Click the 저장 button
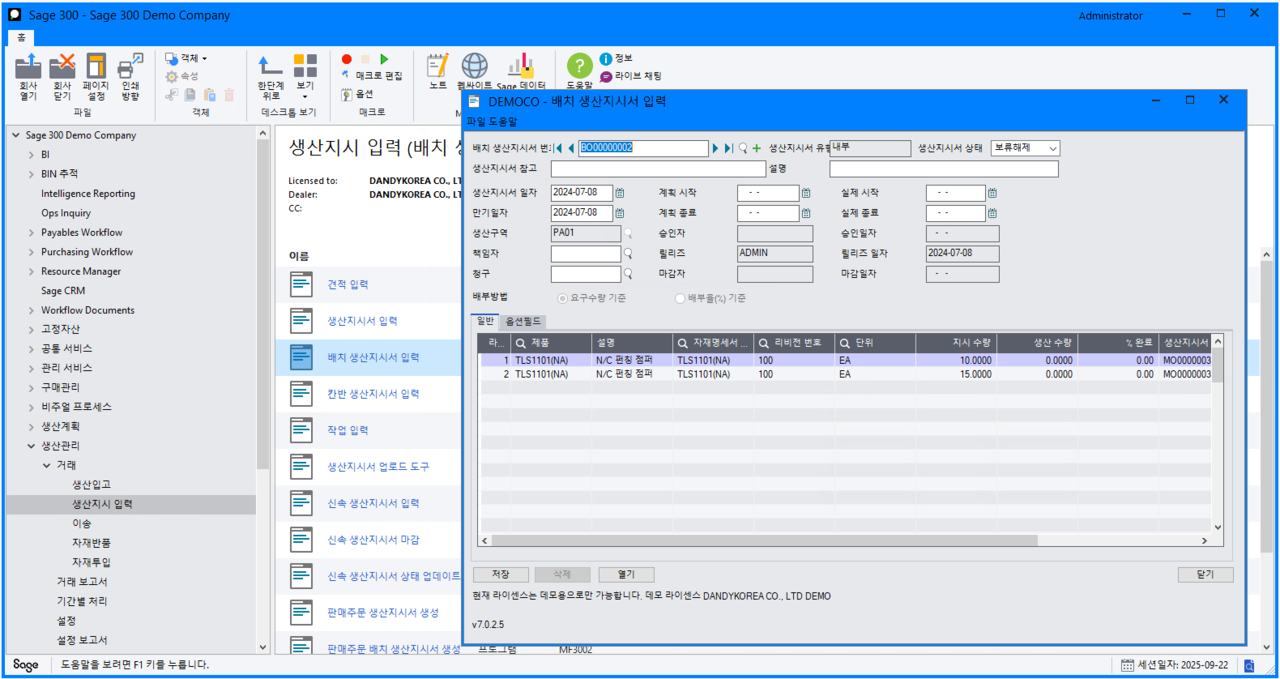The height and width of the screenshot is (679, 1280). pyautogui.click(x=501, y=575)
